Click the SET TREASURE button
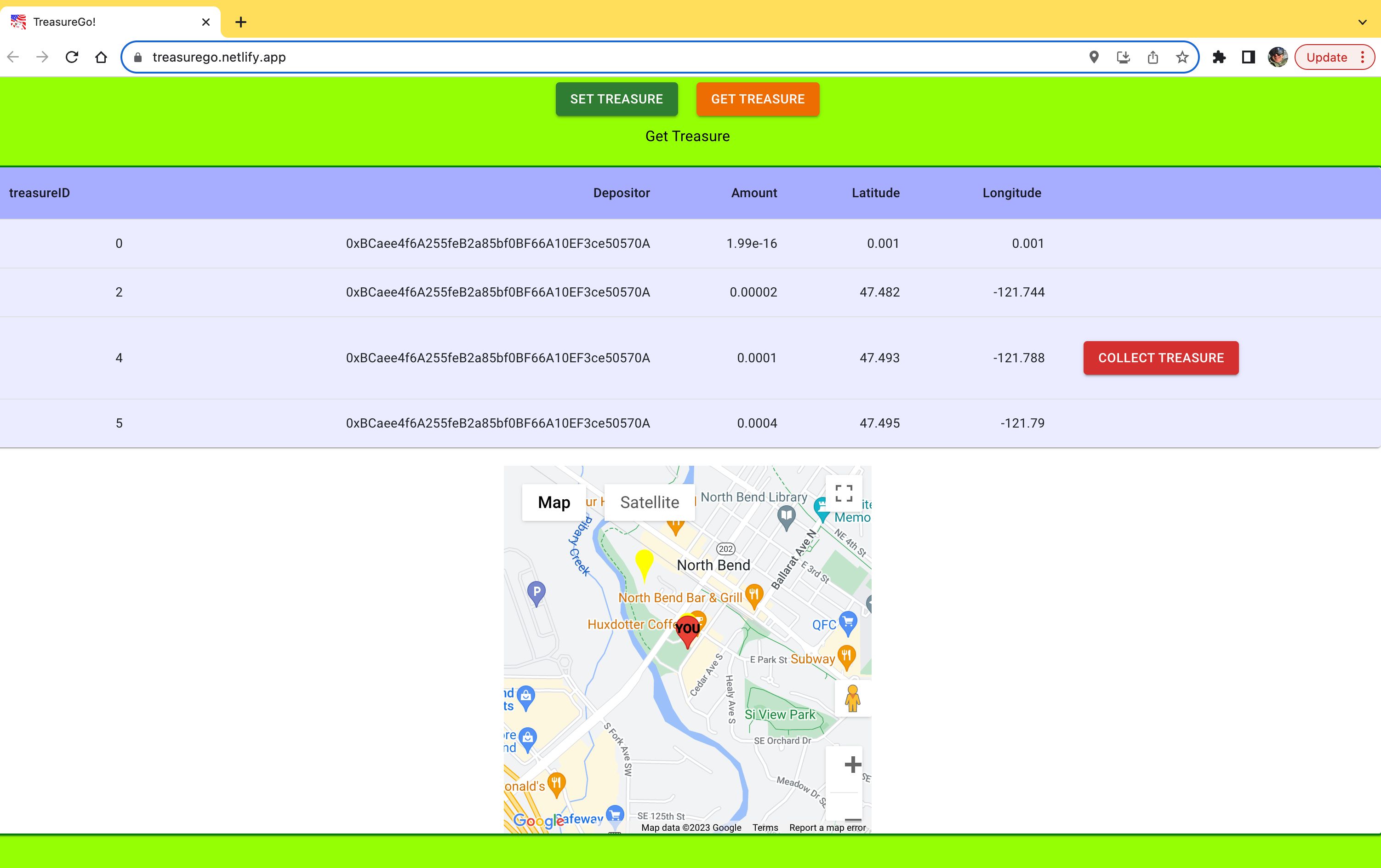Viewport: 1381px width, 868px height. pos(616,99)
